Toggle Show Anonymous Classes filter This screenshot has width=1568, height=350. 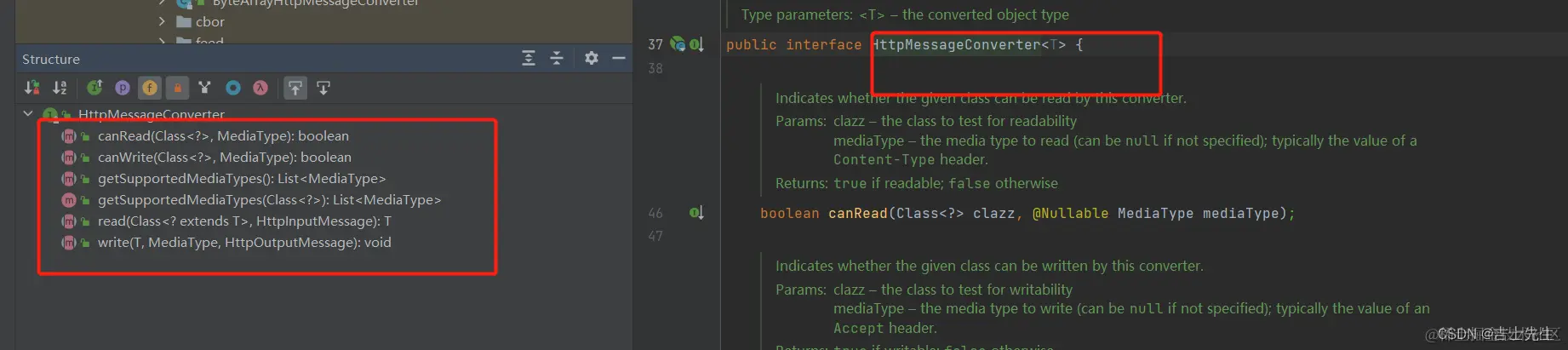point(204,88)
